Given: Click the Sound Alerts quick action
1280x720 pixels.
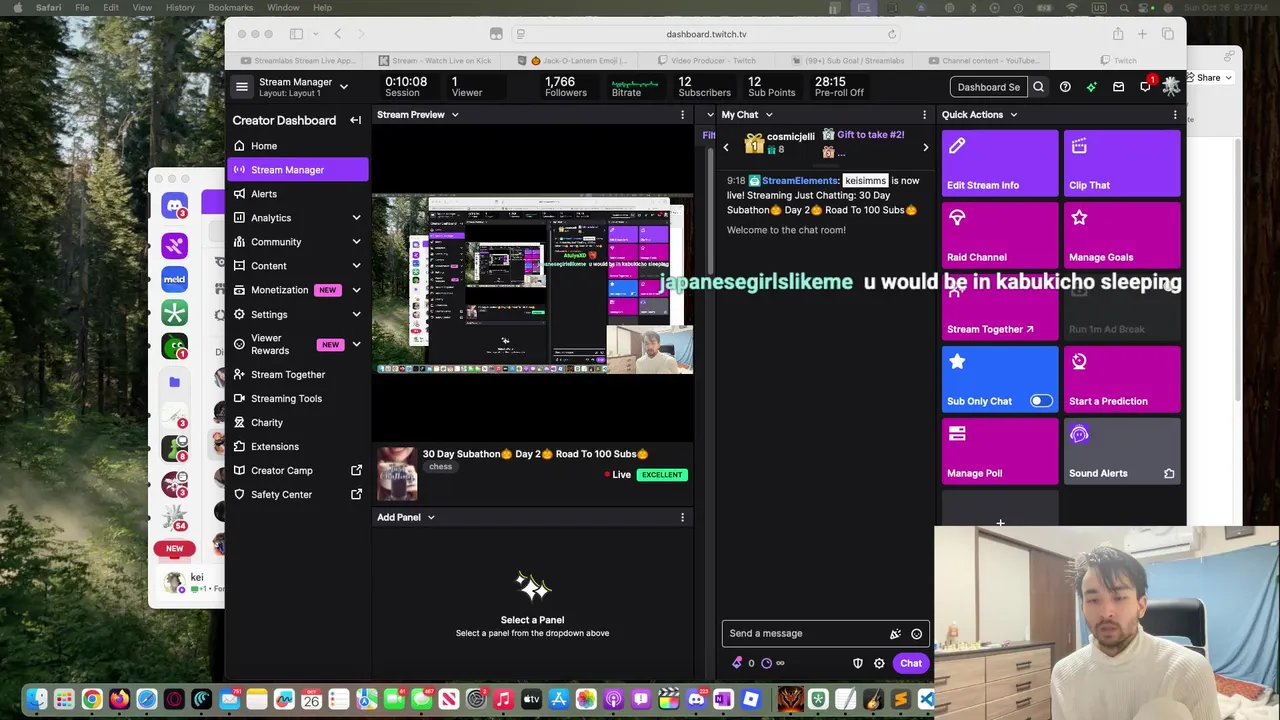Looking at the screenshot, I should (x=1122, y=450).
